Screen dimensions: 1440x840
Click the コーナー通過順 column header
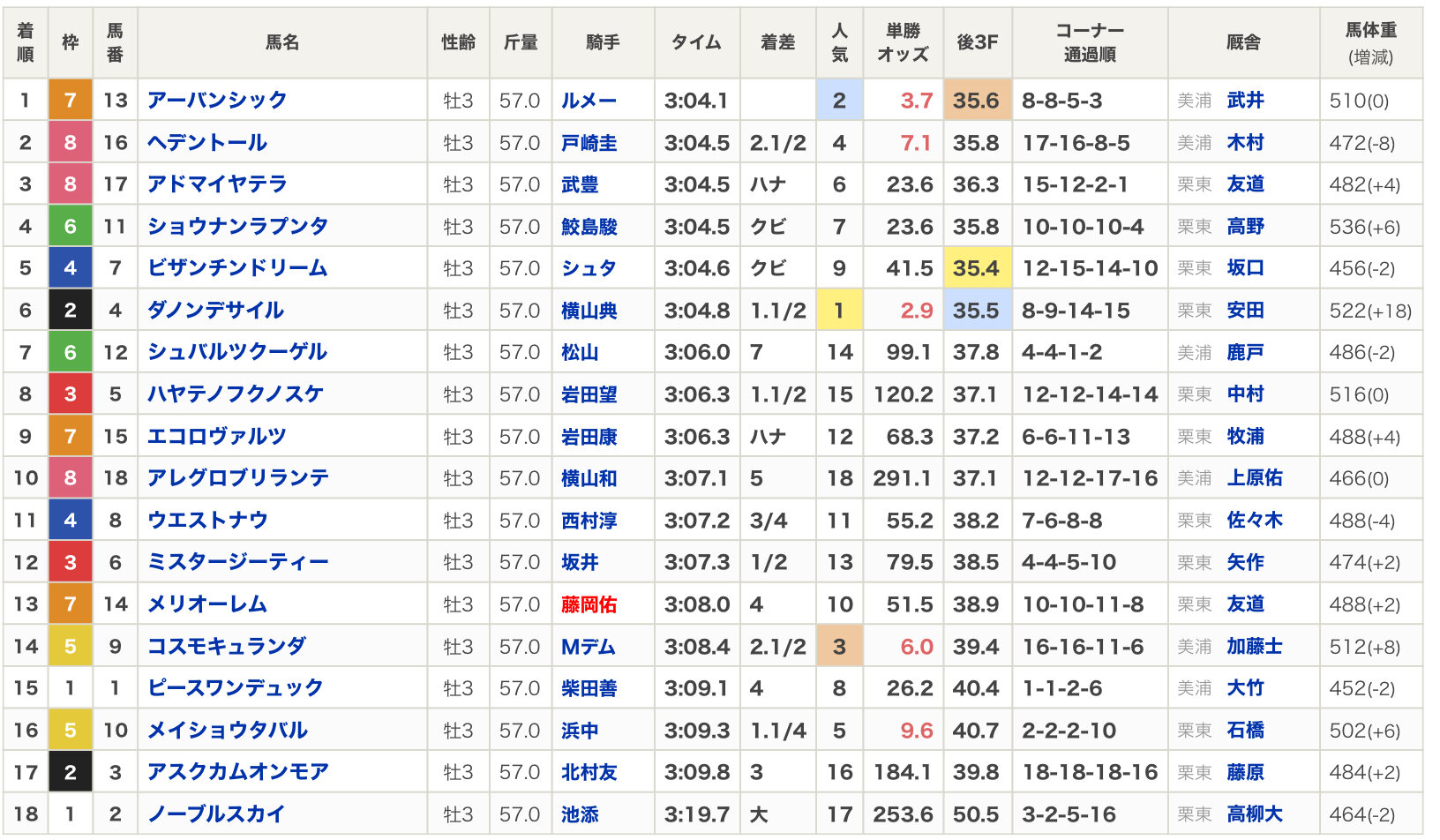(x=1090, y=42)
